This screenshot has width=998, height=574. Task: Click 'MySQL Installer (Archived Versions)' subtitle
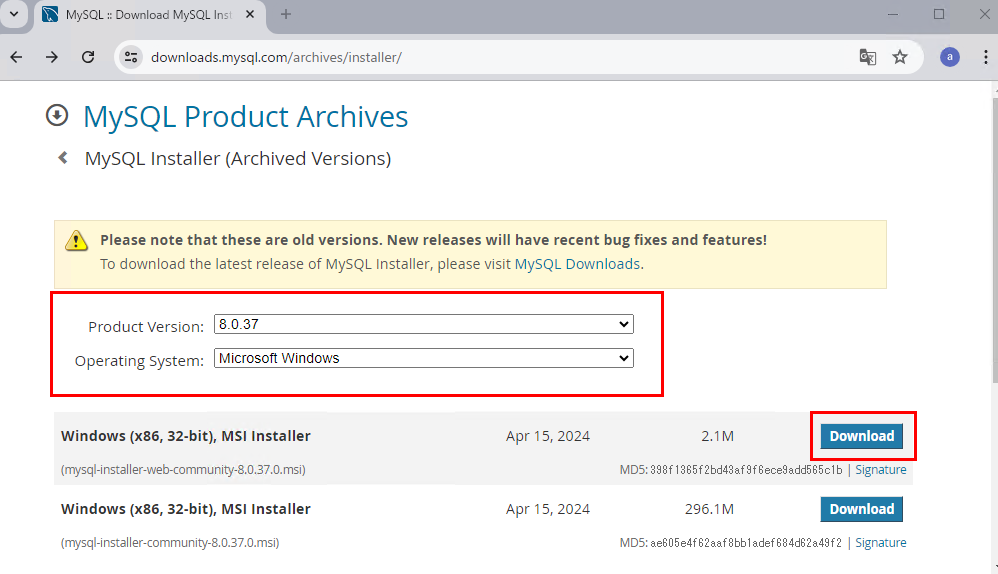coord(238,158)
